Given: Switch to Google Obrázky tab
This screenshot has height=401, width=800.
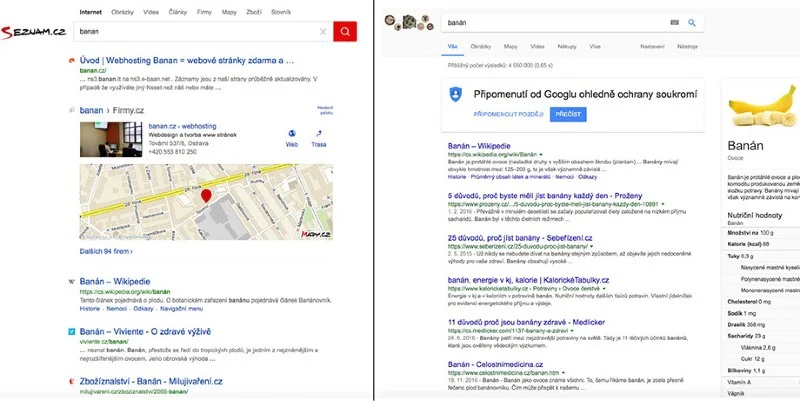Looking at the screenshot, I should (x=480, y=46).
